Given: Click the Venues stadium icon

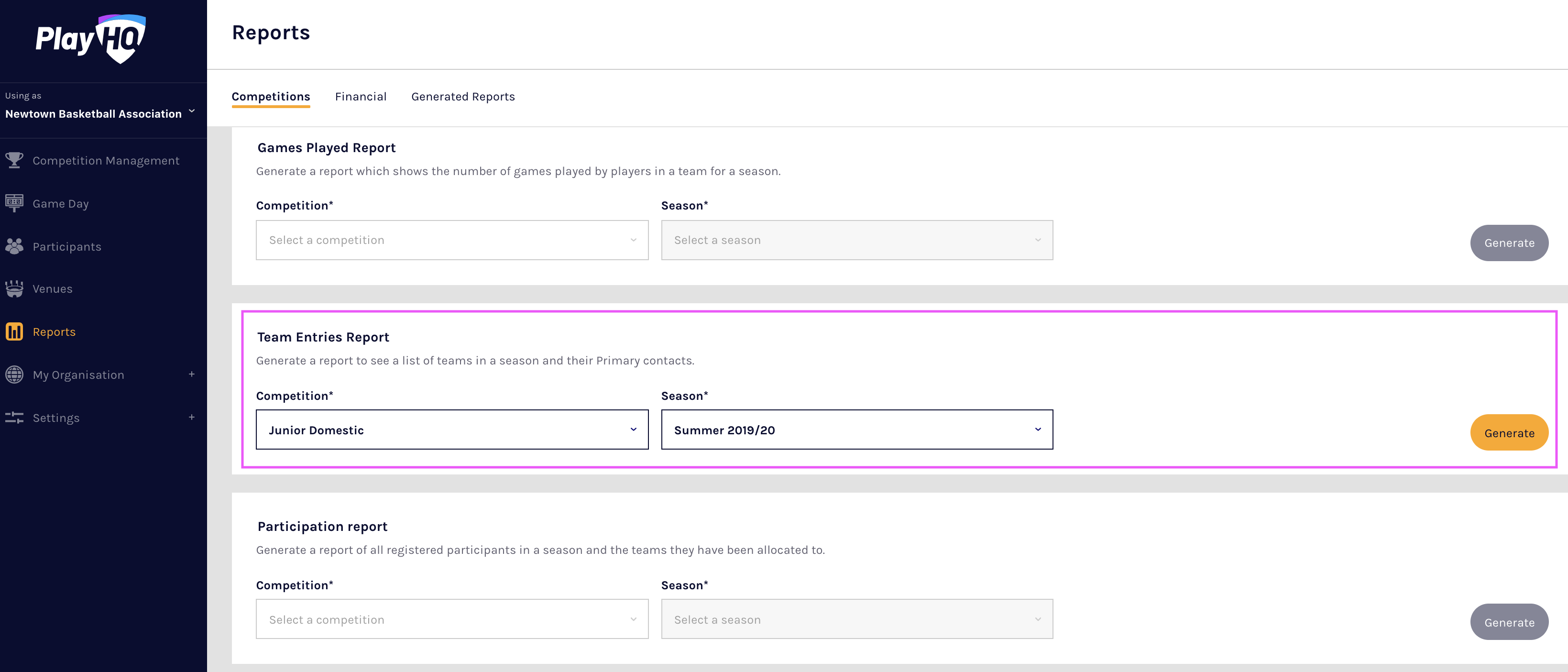Looking at the screenshot, I should [x=14, y=288].
